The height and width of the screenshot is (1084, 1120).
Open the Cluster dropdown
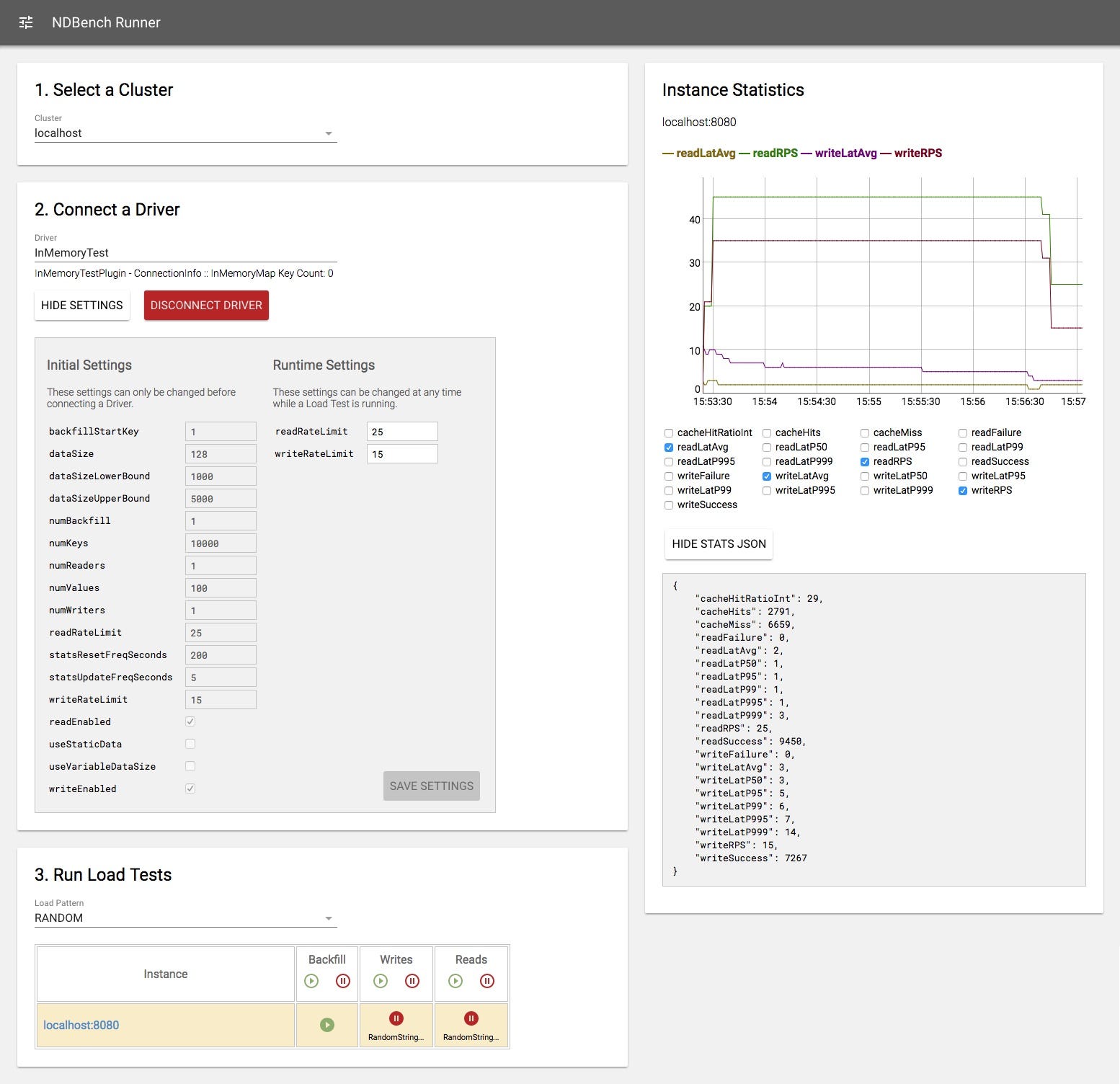click(x=185, y=133)
